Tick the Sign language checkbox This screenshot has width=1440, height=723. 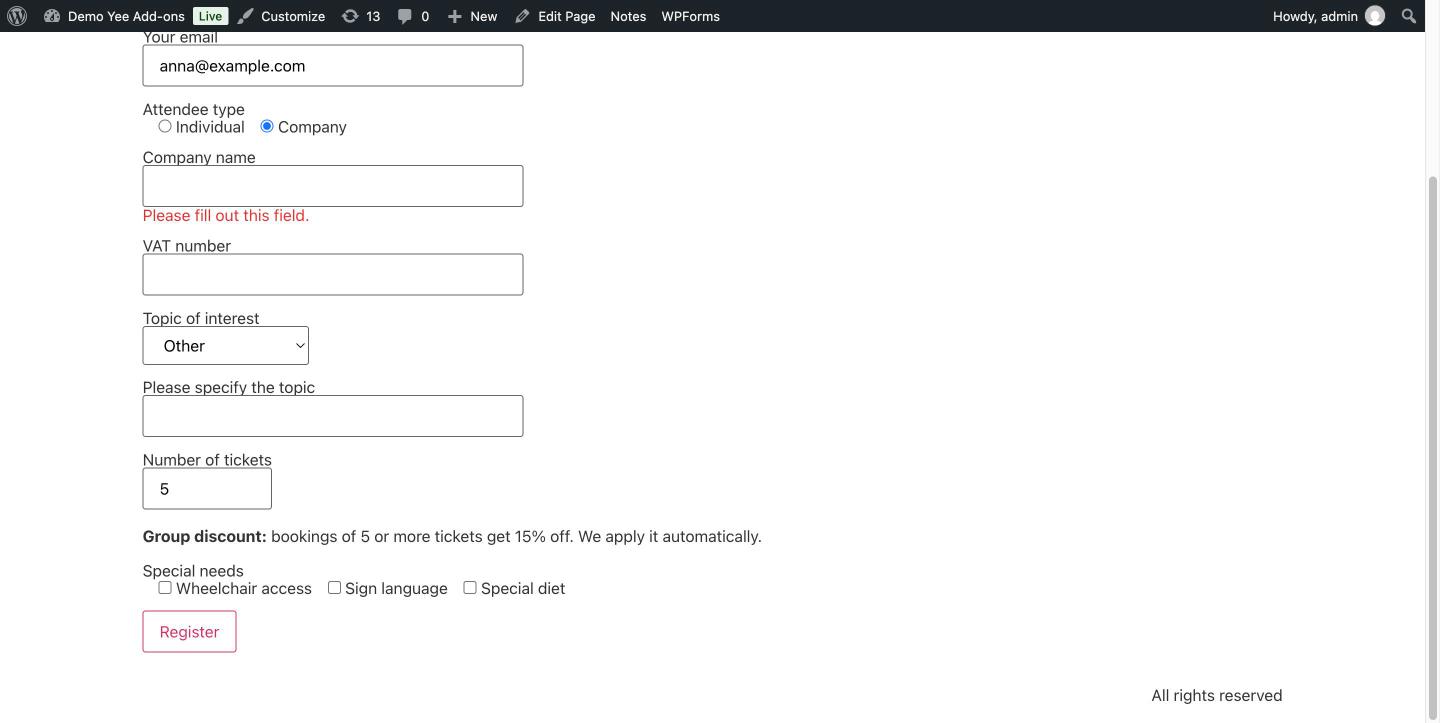tap(334, 588)
